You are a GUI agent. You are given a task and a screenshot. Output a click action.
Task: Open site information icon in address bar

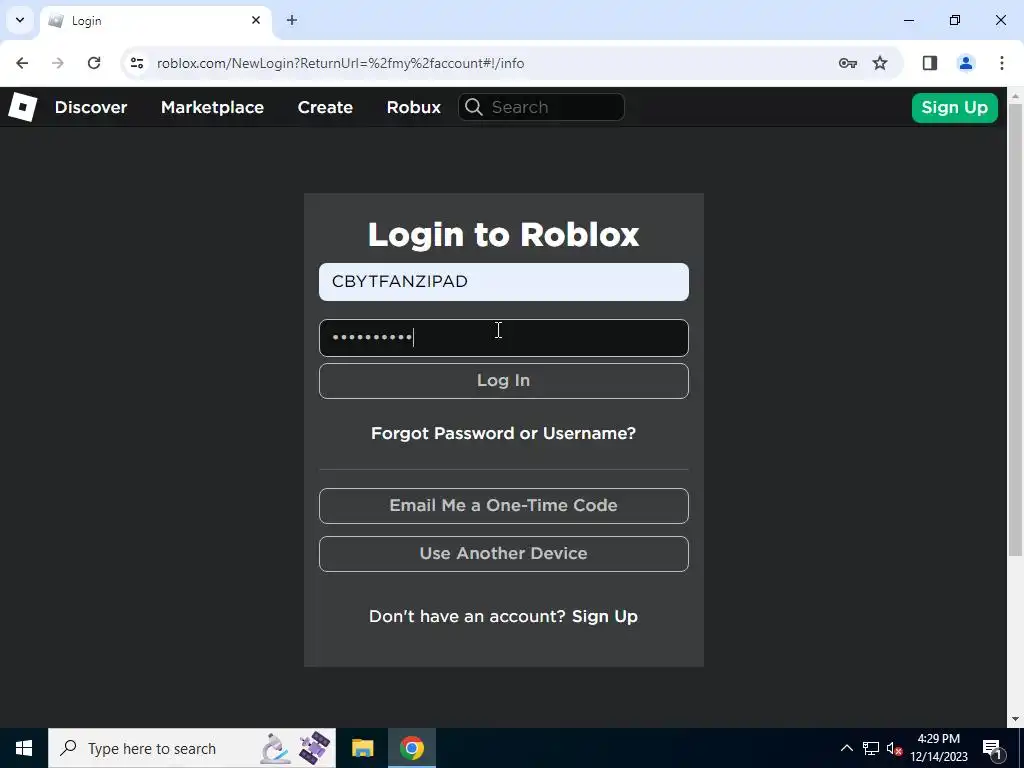coord(136,63)
